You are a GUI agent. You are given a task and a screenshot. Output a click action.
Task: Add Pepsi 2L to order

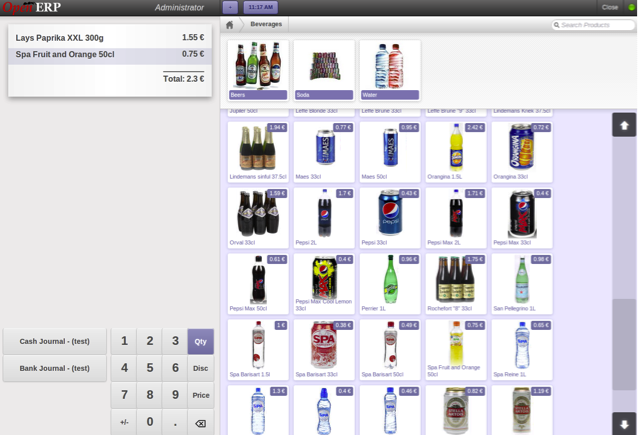[x=324, y=218]
